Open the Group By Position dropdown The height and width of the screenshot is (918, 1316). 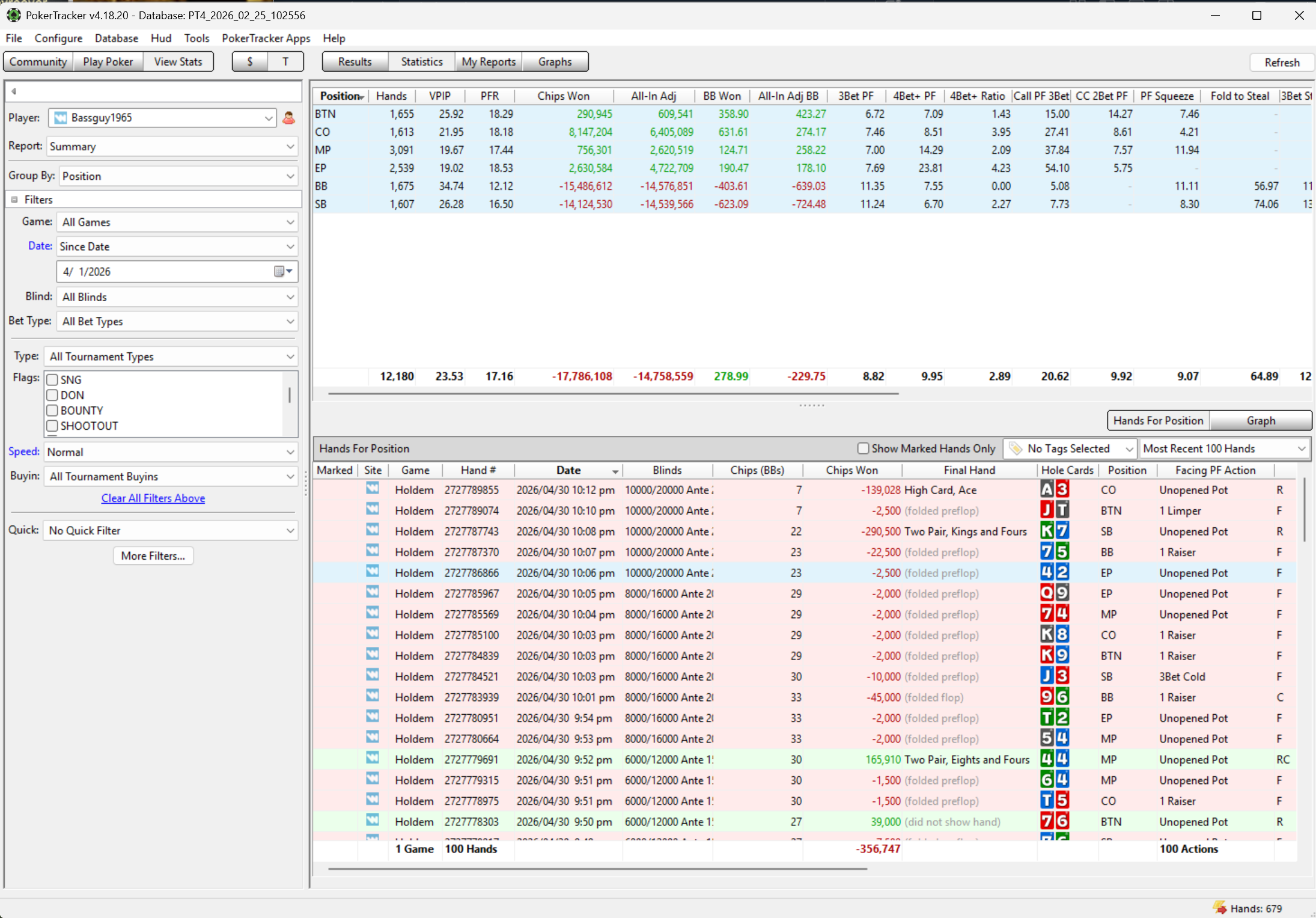[x=178, y=176]
